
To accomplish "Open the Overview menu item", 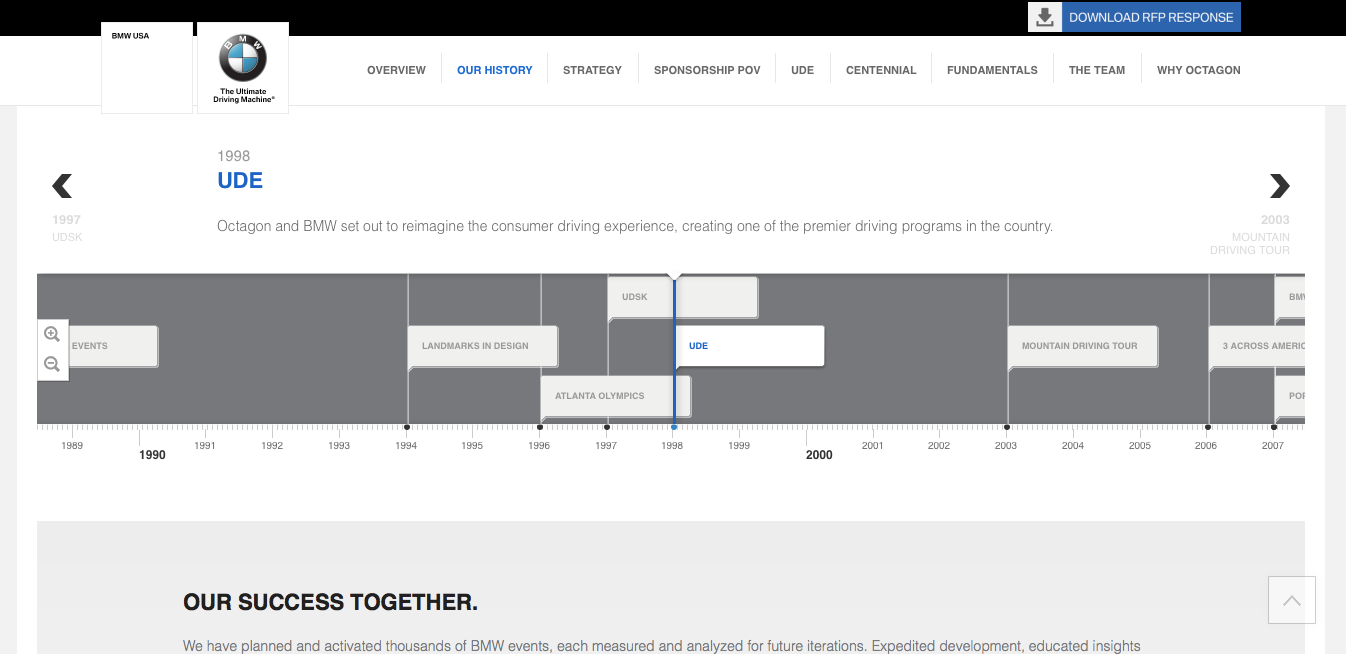I will click(x=396, y=70).
